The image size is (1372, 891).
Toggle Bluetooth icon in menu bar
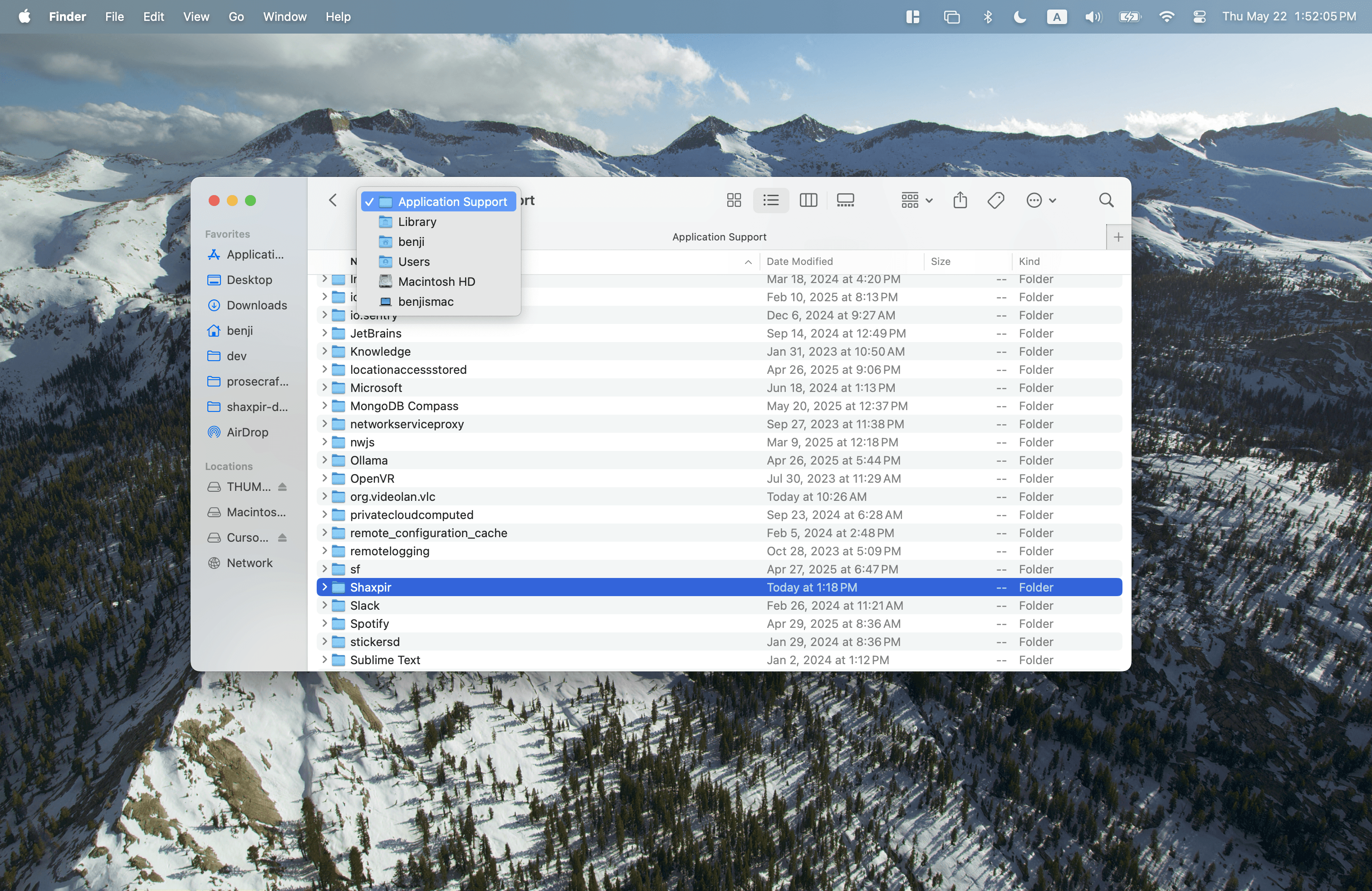[x=988, y=17]
